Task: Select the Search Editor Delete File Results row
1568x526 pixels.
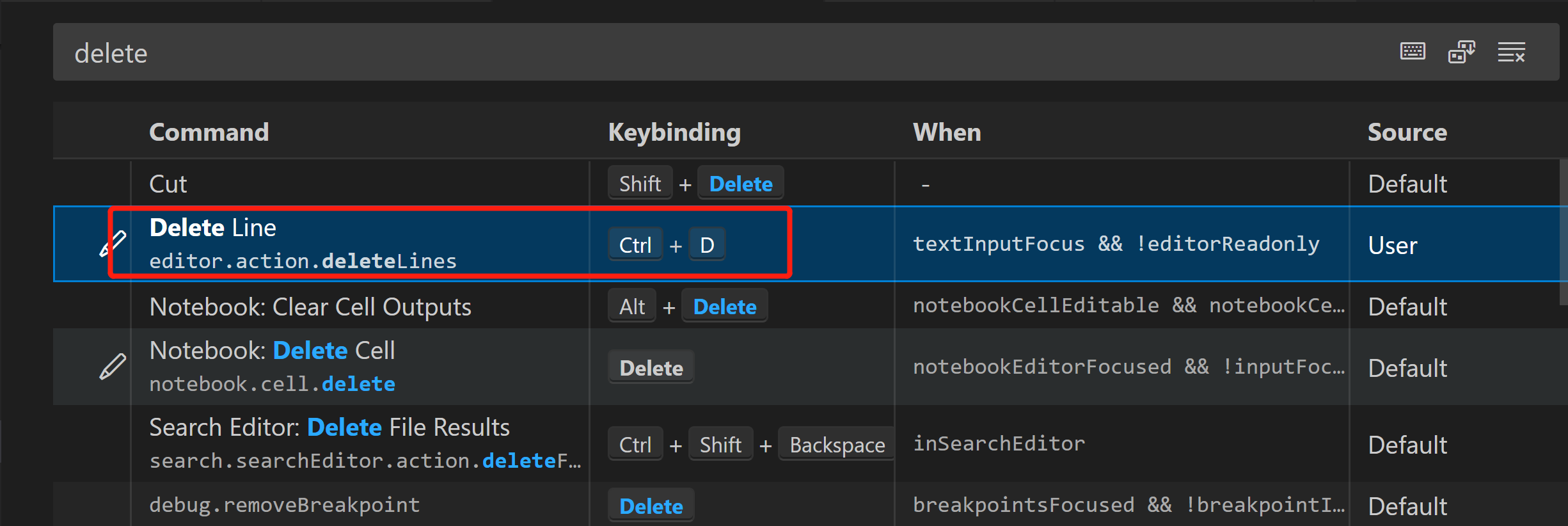Action: (329, 443)
